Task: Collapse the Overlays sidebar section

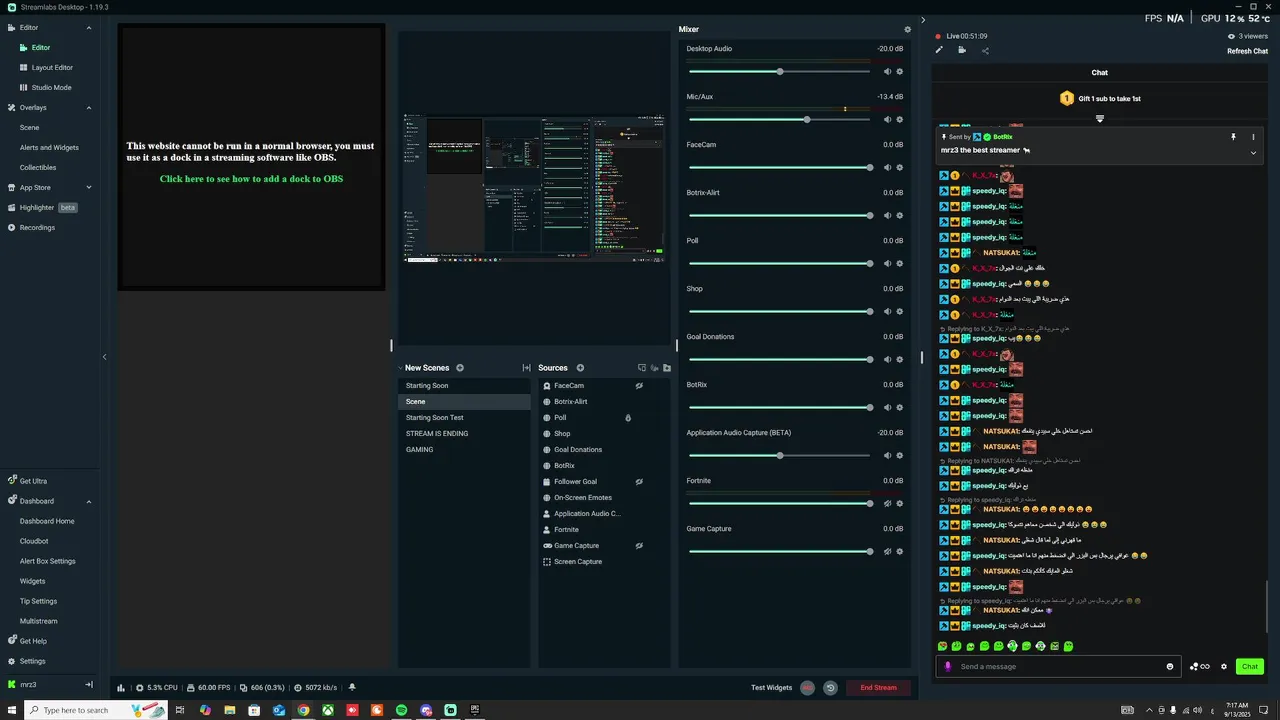Action: point(88,108)
